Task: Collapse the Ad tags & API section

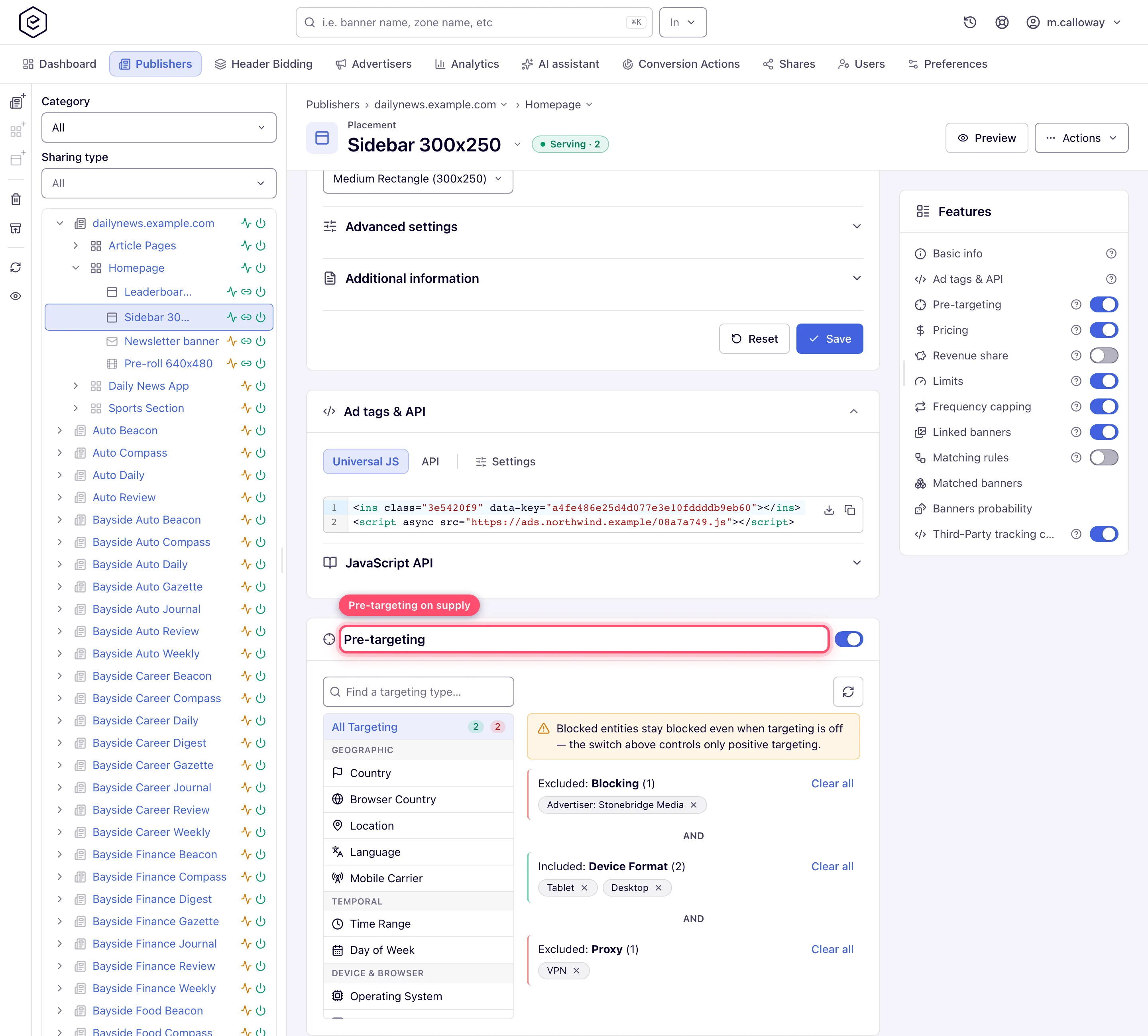Action: tap(853, 412)
